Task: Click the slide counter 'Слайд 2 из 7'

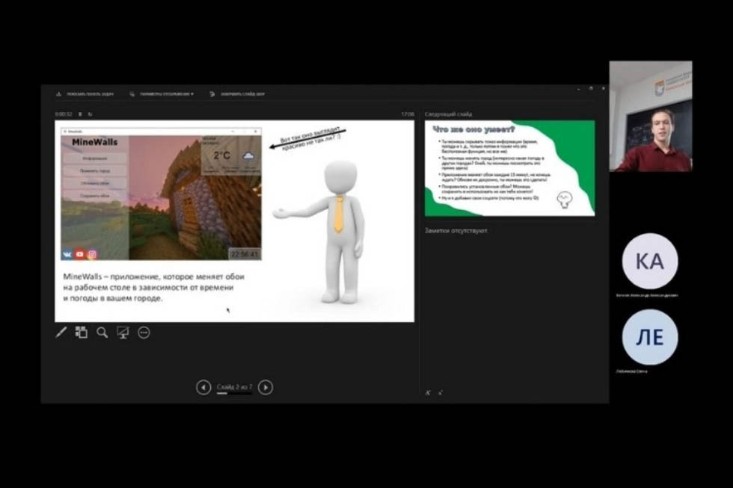Action: (234, 387)
